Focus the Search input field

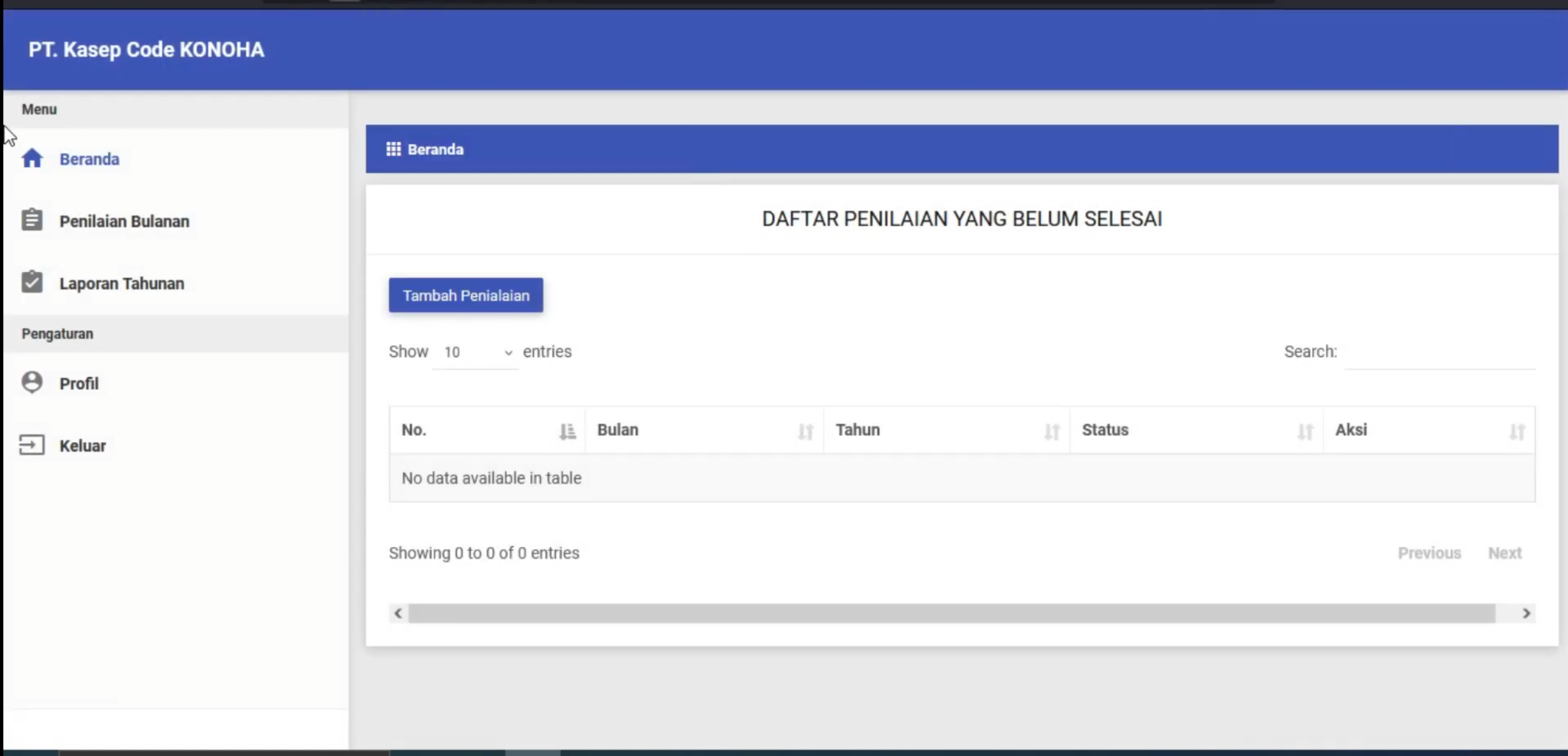tap(1440, 353)
